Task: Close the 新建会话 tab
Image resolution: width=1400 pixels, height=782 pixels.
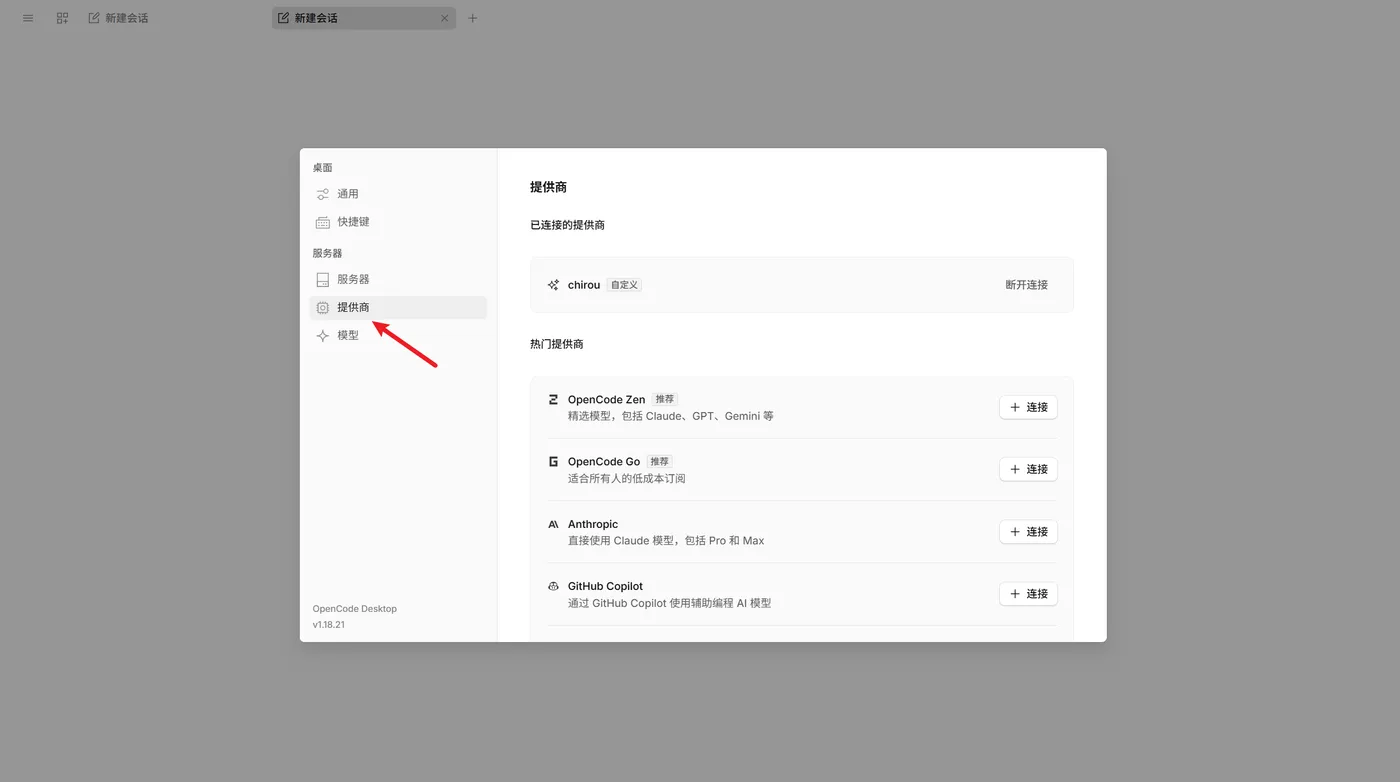Action: (x=444, y=18)
